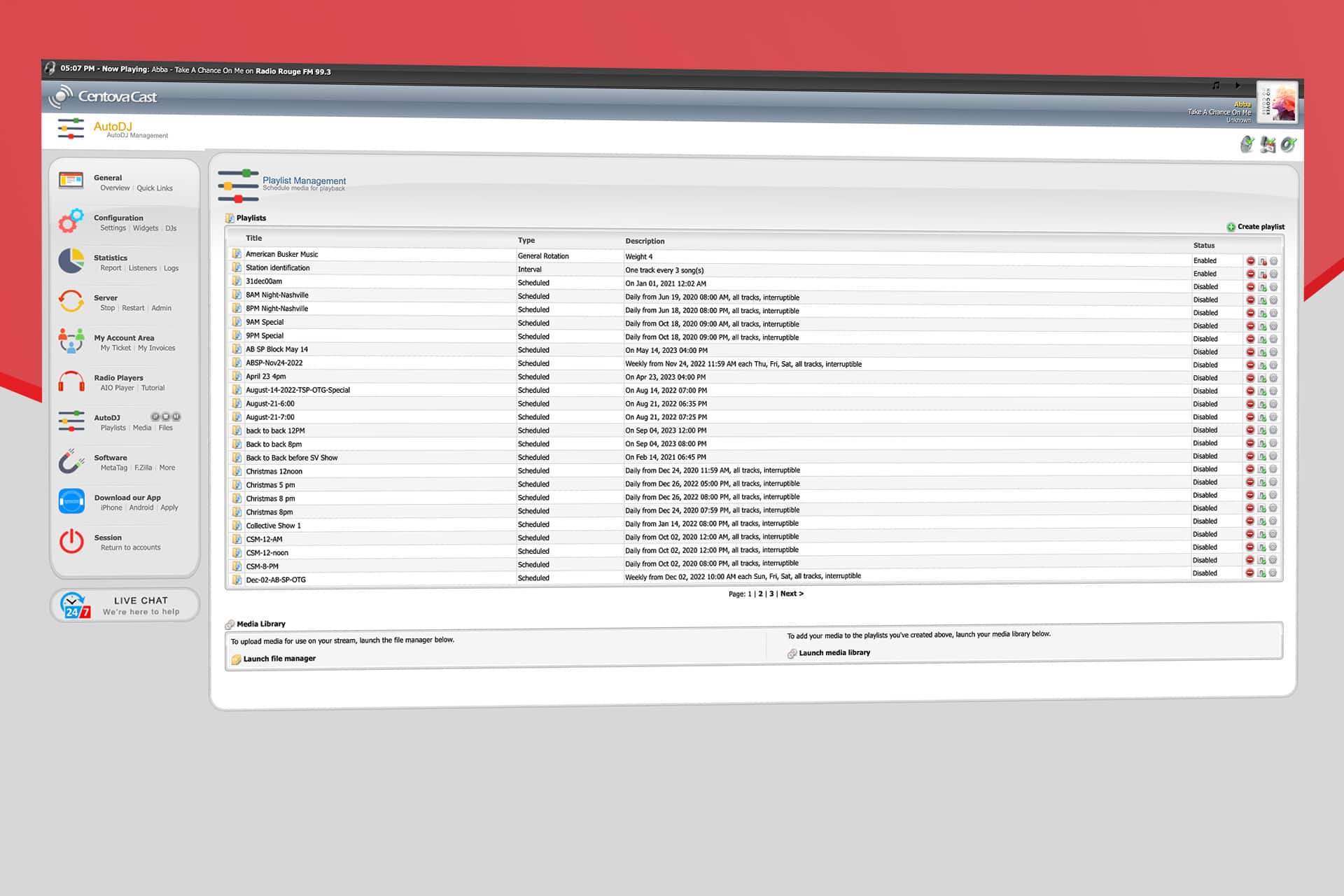Click the red power Session icon
The image size is (1344, 896).
[x=71, y=542]
